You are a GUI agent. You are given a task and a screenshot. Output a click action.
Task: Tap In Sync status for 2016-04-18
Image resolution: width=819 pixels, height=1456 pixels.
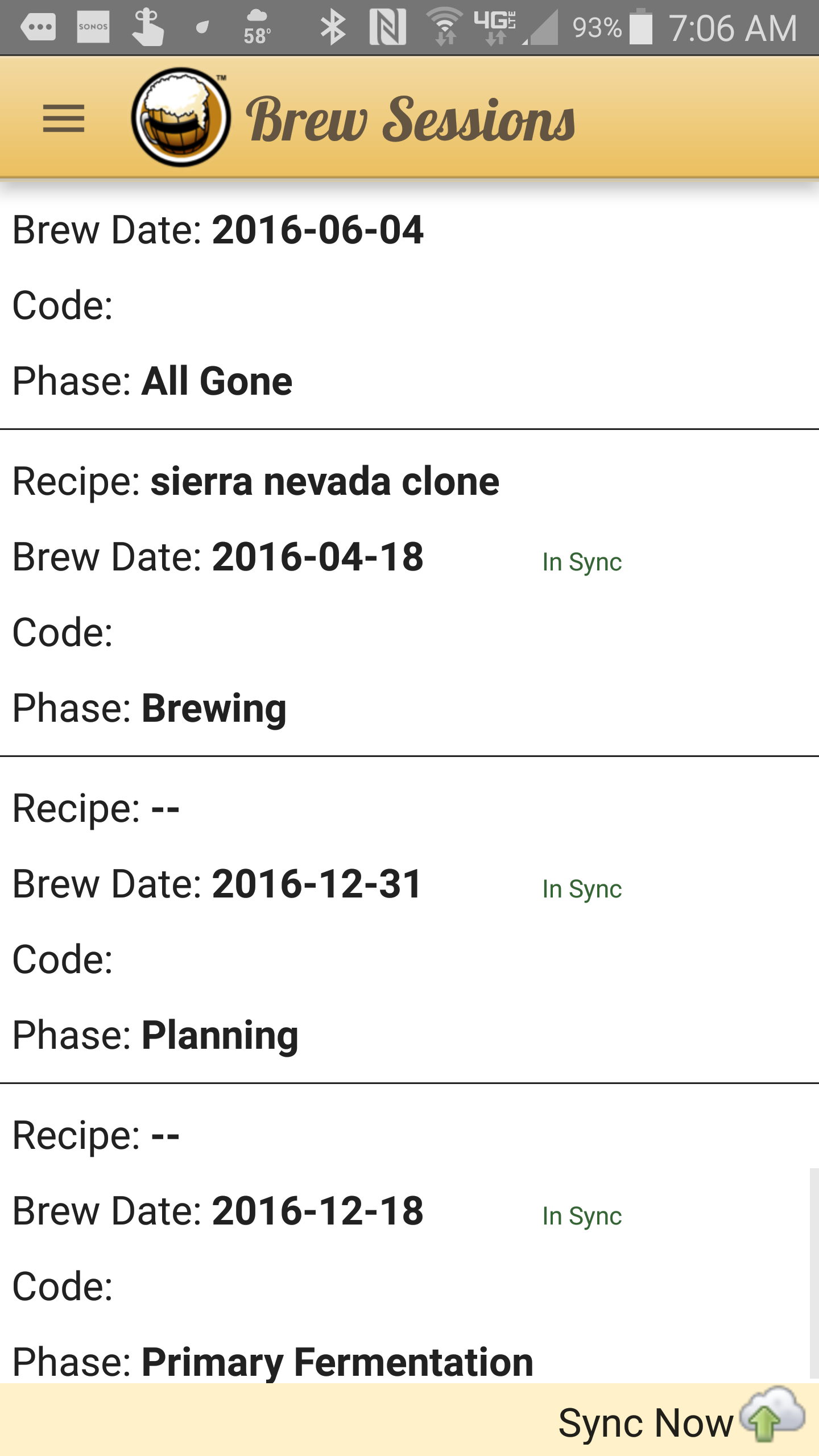(582, 562)
